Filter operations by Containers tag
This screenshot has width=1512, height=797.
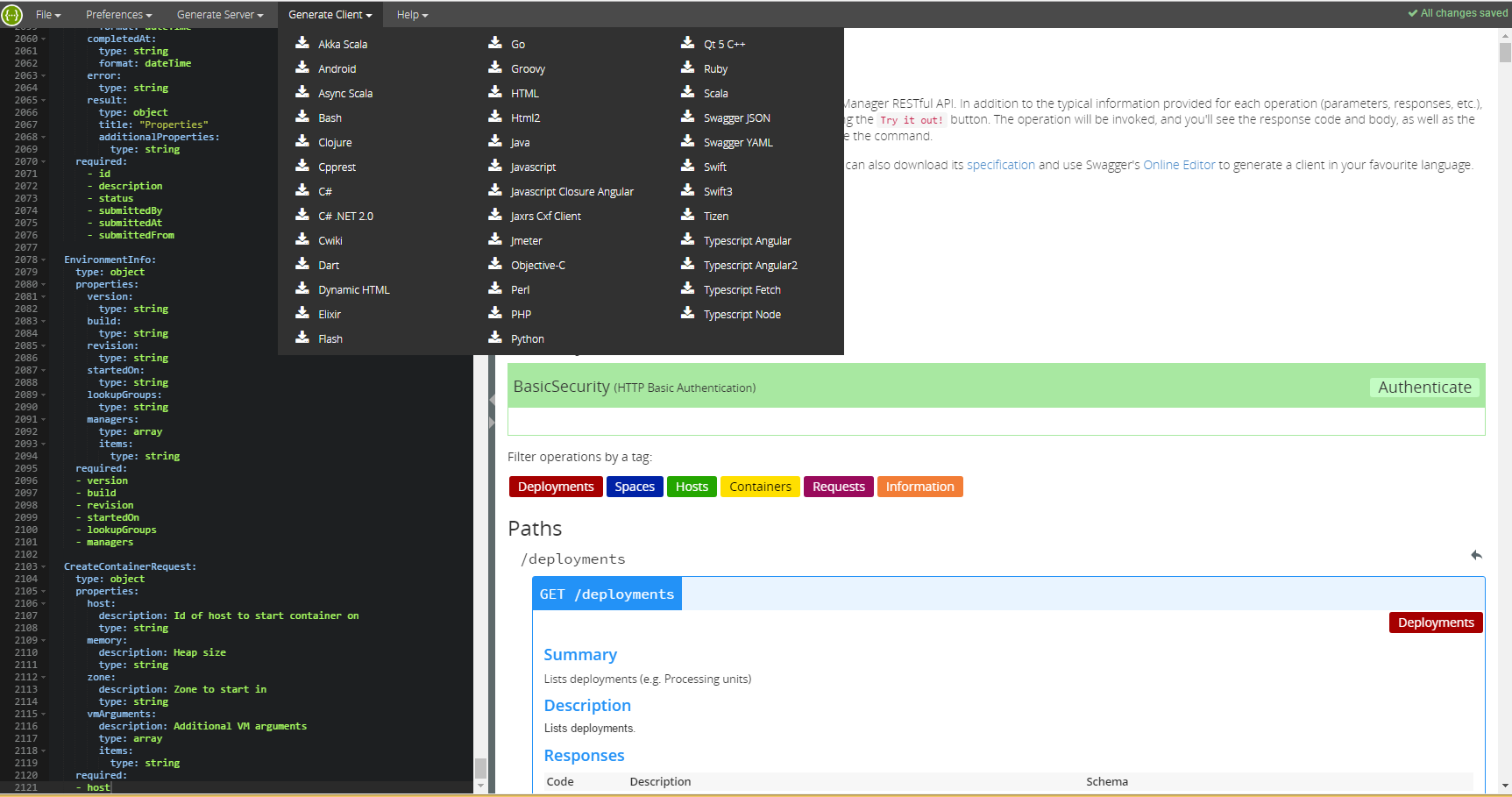point(760,487)
